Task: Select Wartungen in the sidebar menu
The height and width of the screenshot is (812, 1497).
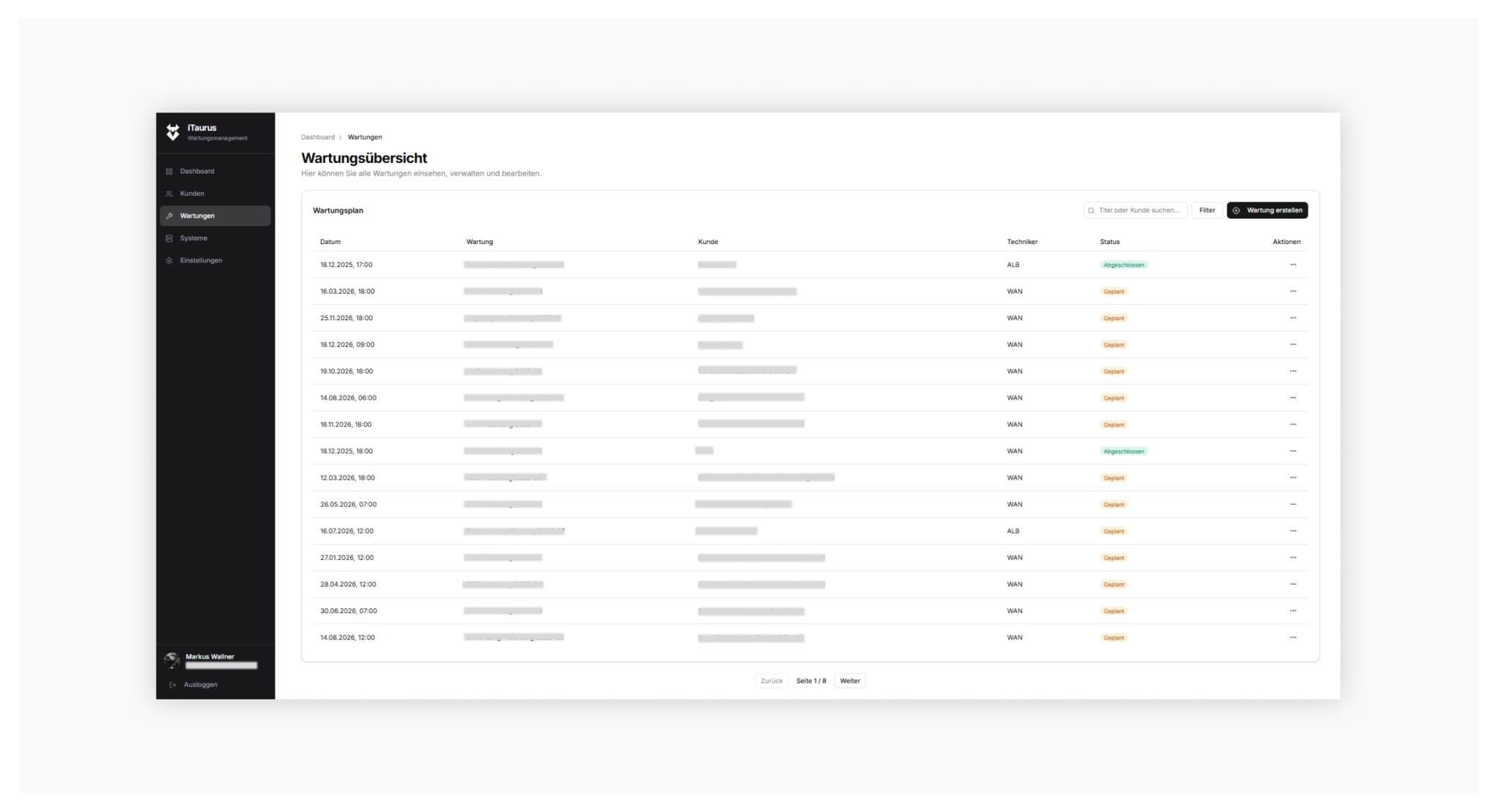Action: pyautogui.click(x=196, y=216)
